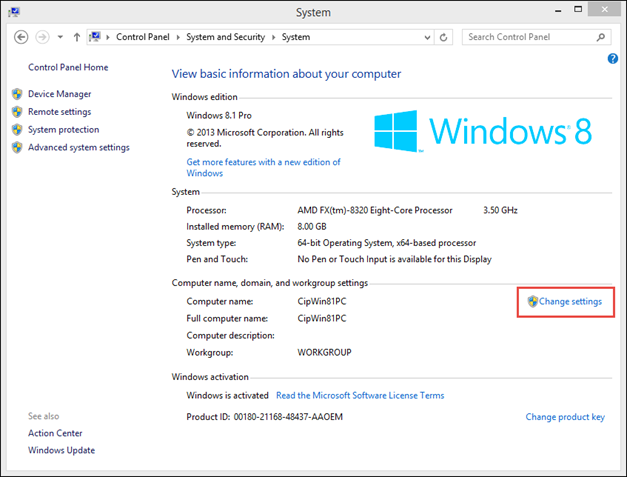Click the Product ID number text
The image size is (627, 477).
288,417
